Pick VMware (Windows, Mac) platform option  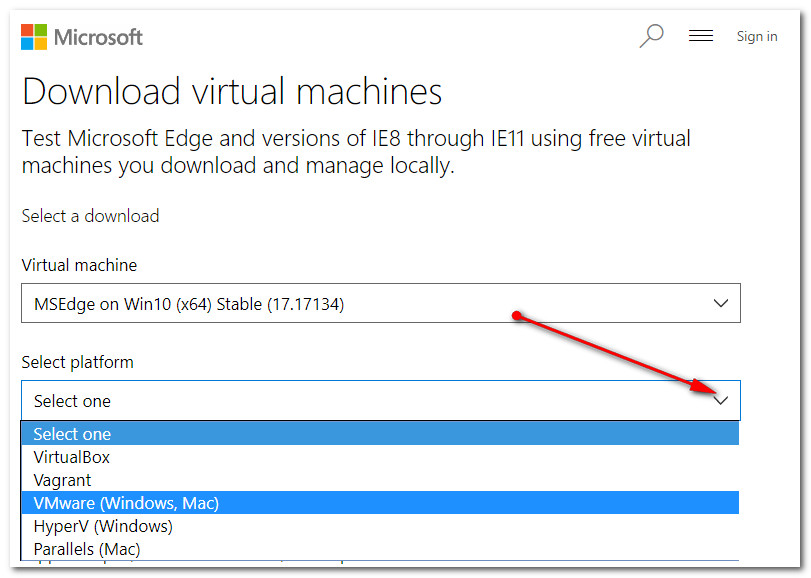380,503
